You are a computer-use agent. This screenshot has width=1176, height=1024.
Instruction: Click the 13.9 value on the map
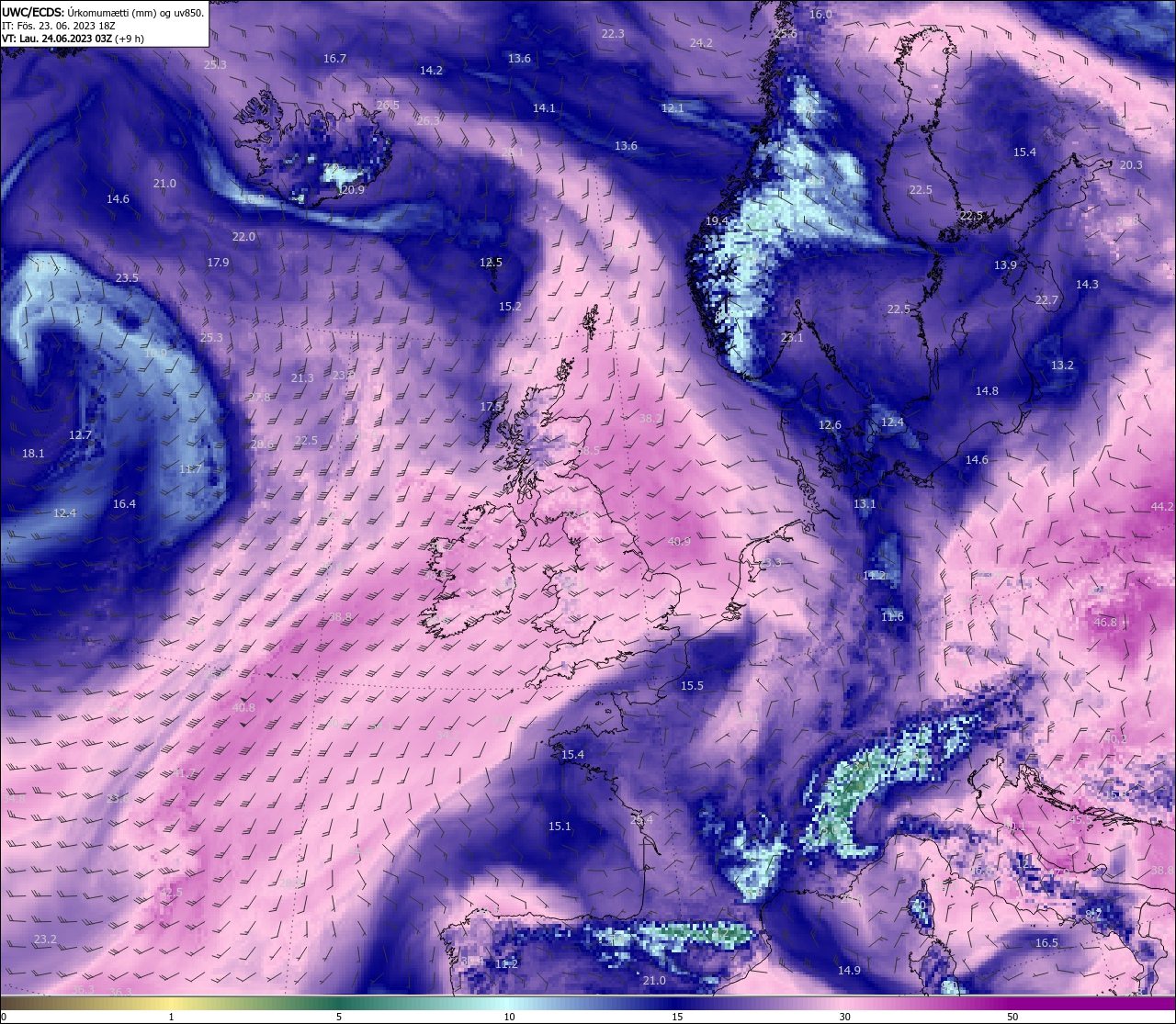pyautogui.click(x=1005, y=265)
